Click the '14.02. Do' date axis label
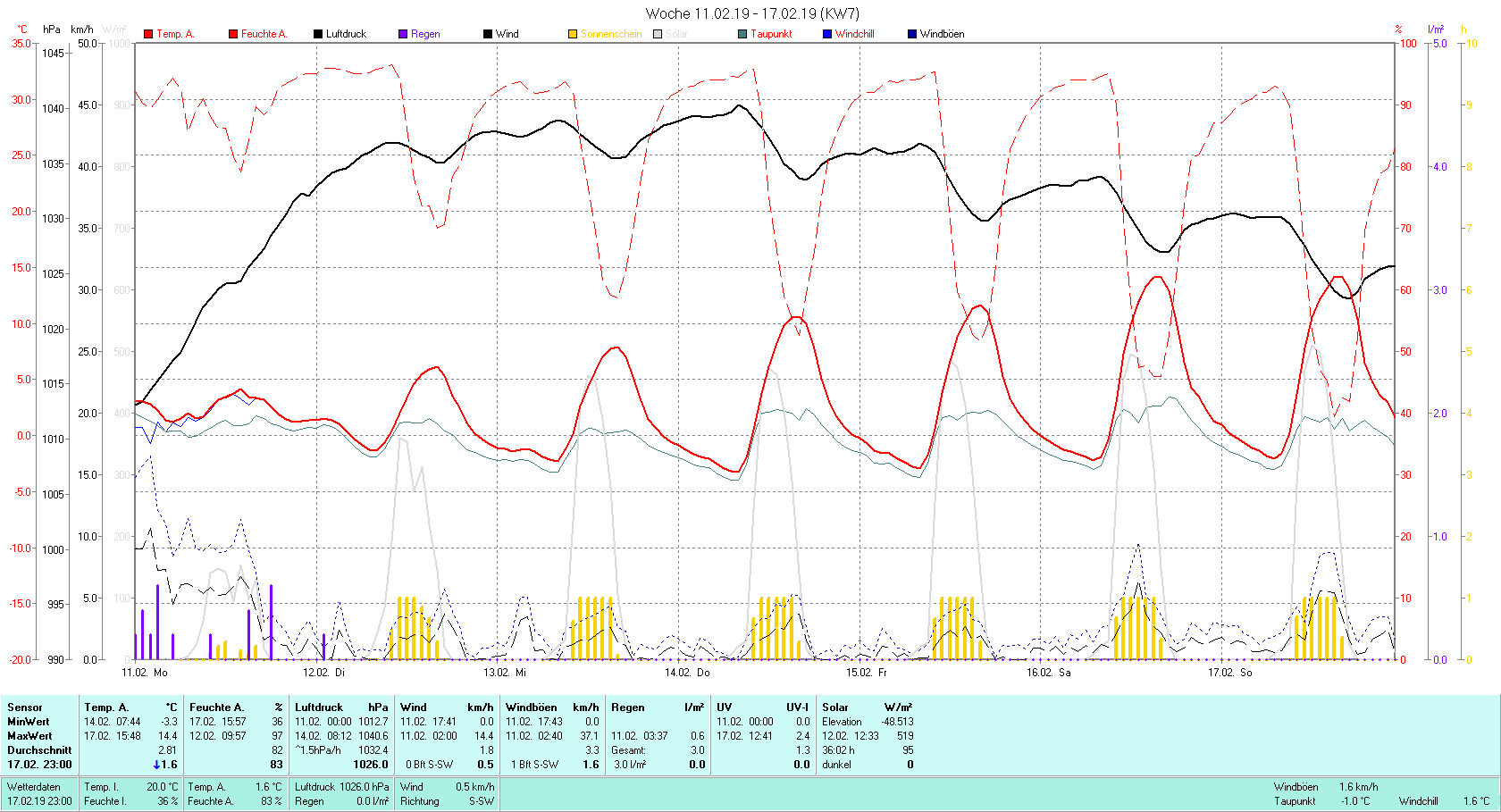 pyautogui.click(x=687, y=673)
